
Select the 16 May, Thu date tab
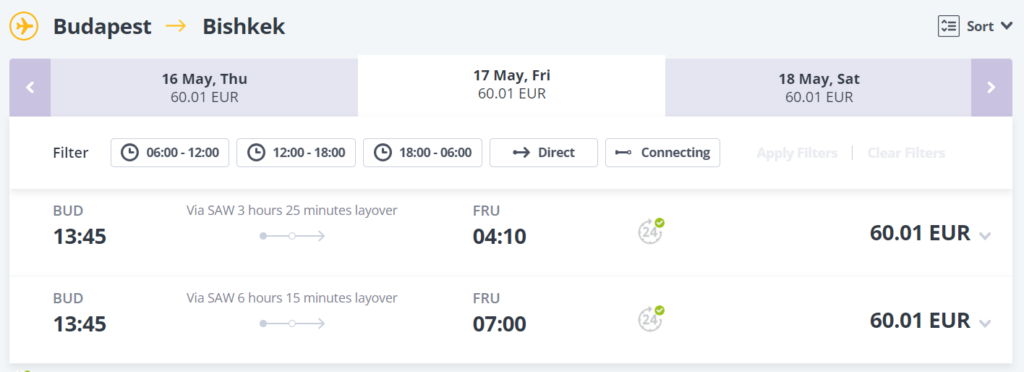204,87
